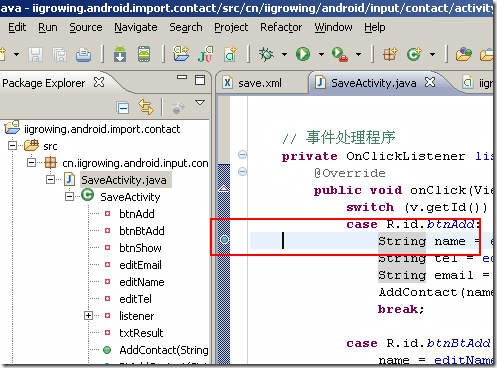Open the Debug dropdown arrow
Viewport: 497px width, 368px height.
(x=284, y=54)
